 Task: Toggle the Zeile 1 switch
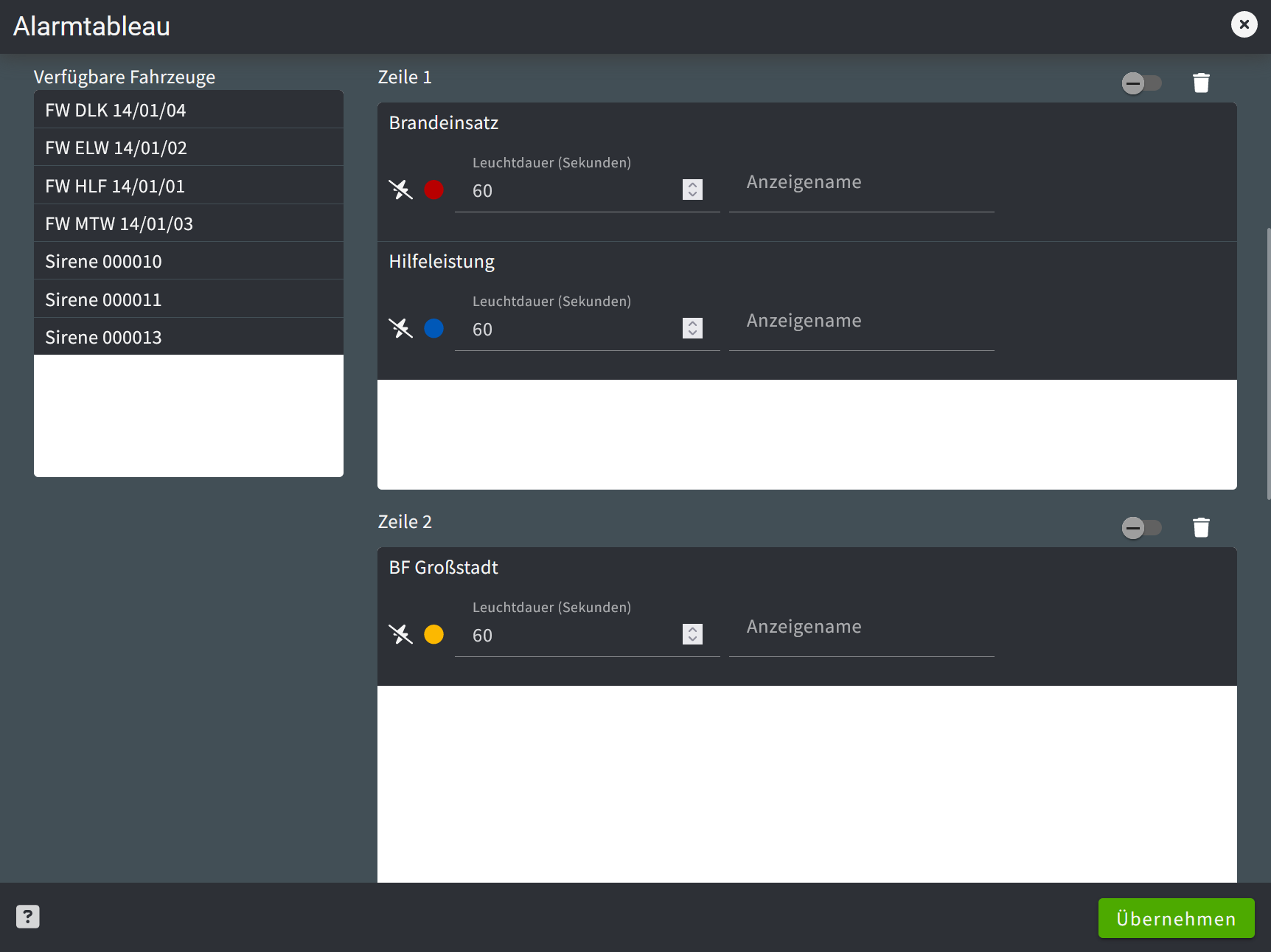(x=1141, y=83)
